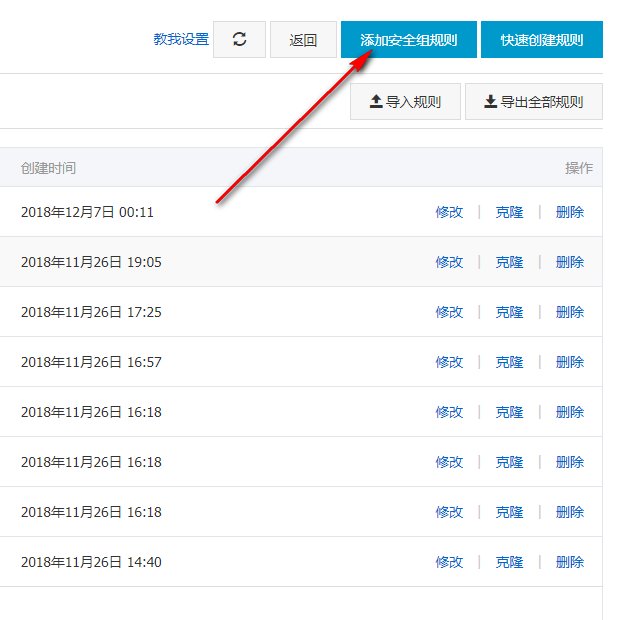
Task: Click 快速创建规则 button
Action: tap(542, 40)
